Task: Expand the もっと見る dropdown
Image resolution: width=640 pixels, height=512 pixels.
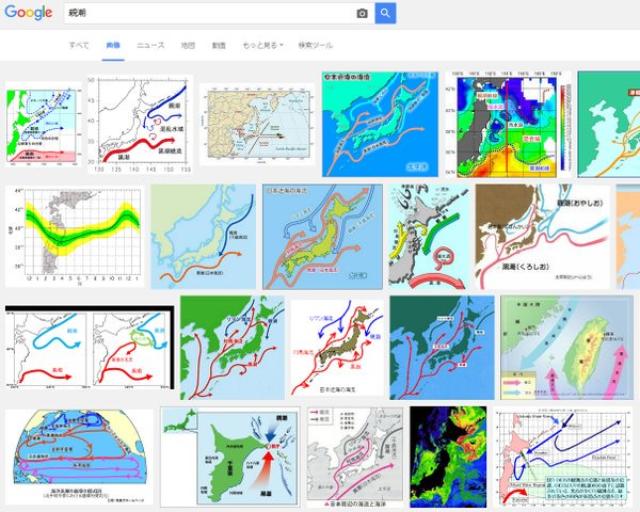Action: click(263, 46)
